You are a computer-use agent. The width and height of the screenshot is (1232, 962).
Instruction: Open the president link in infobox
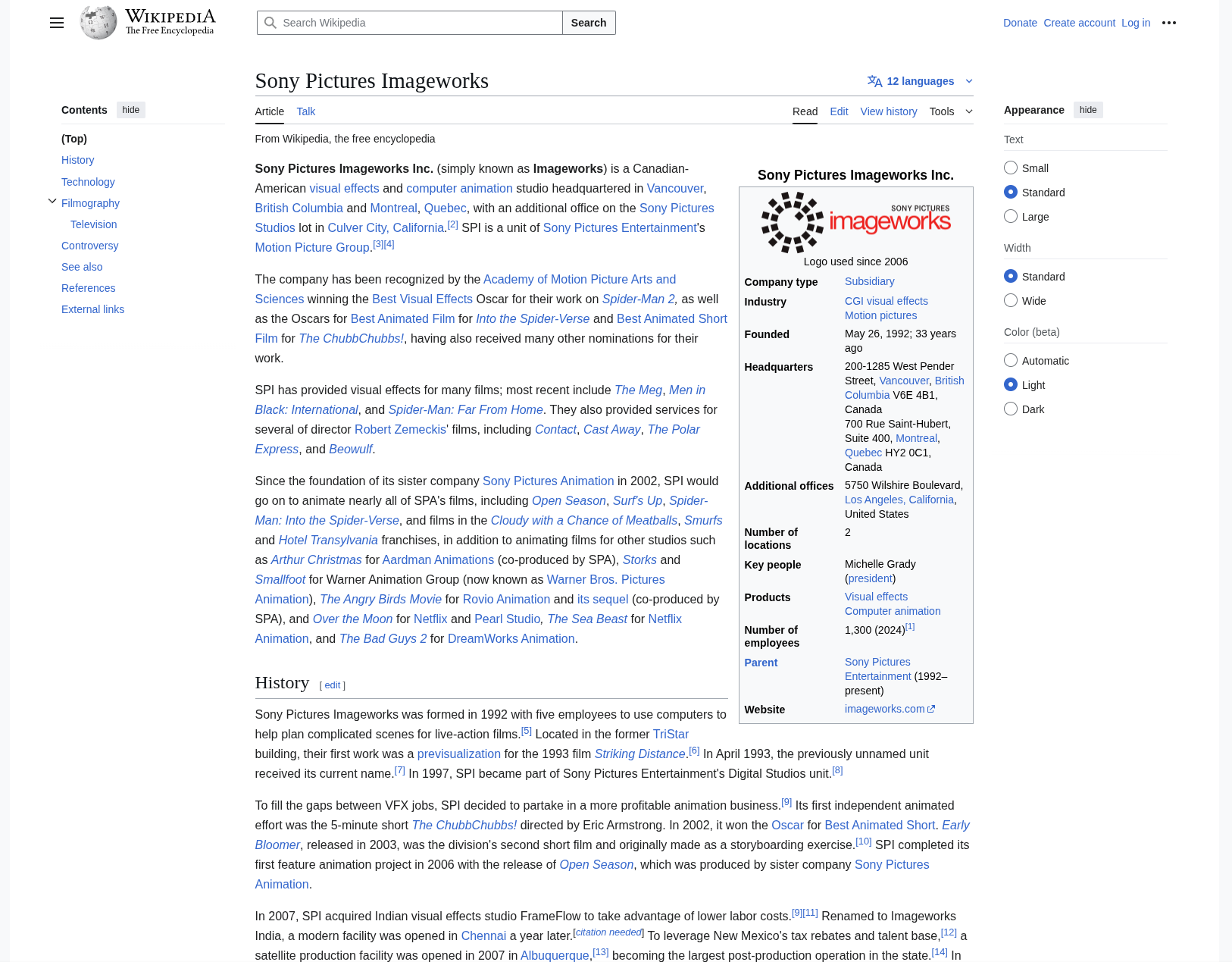tap(871, 578)
